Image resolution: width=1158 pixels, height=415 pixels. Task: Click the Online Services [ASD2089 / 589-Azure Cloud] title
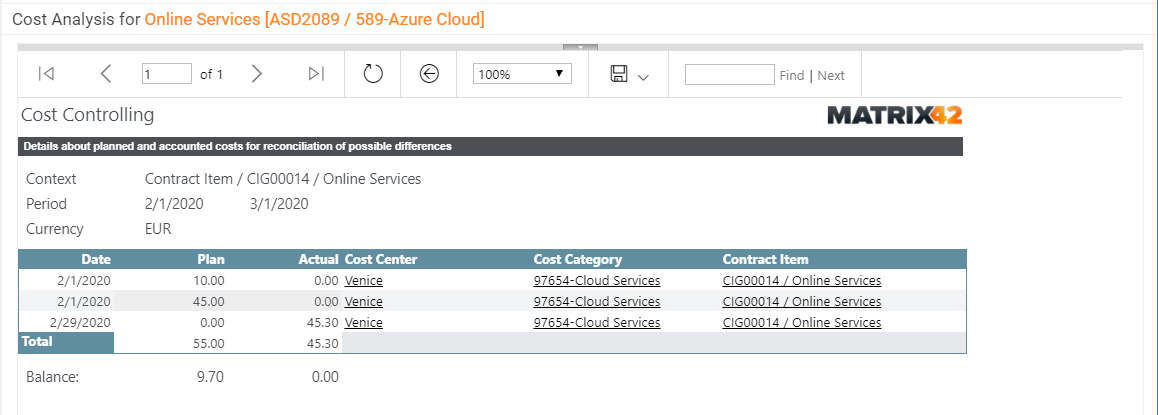point(315,19)
